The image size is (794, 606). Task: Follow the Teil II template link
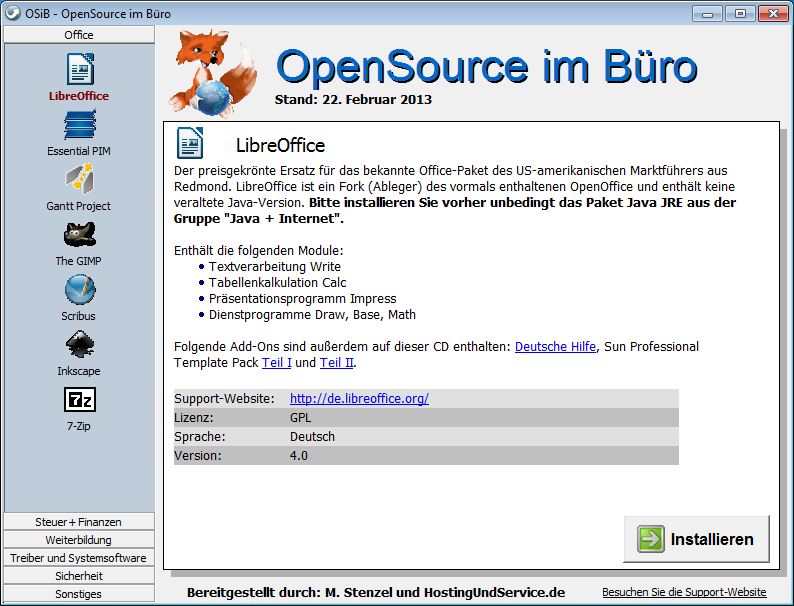pyautogui.click(x=337, y=363)
